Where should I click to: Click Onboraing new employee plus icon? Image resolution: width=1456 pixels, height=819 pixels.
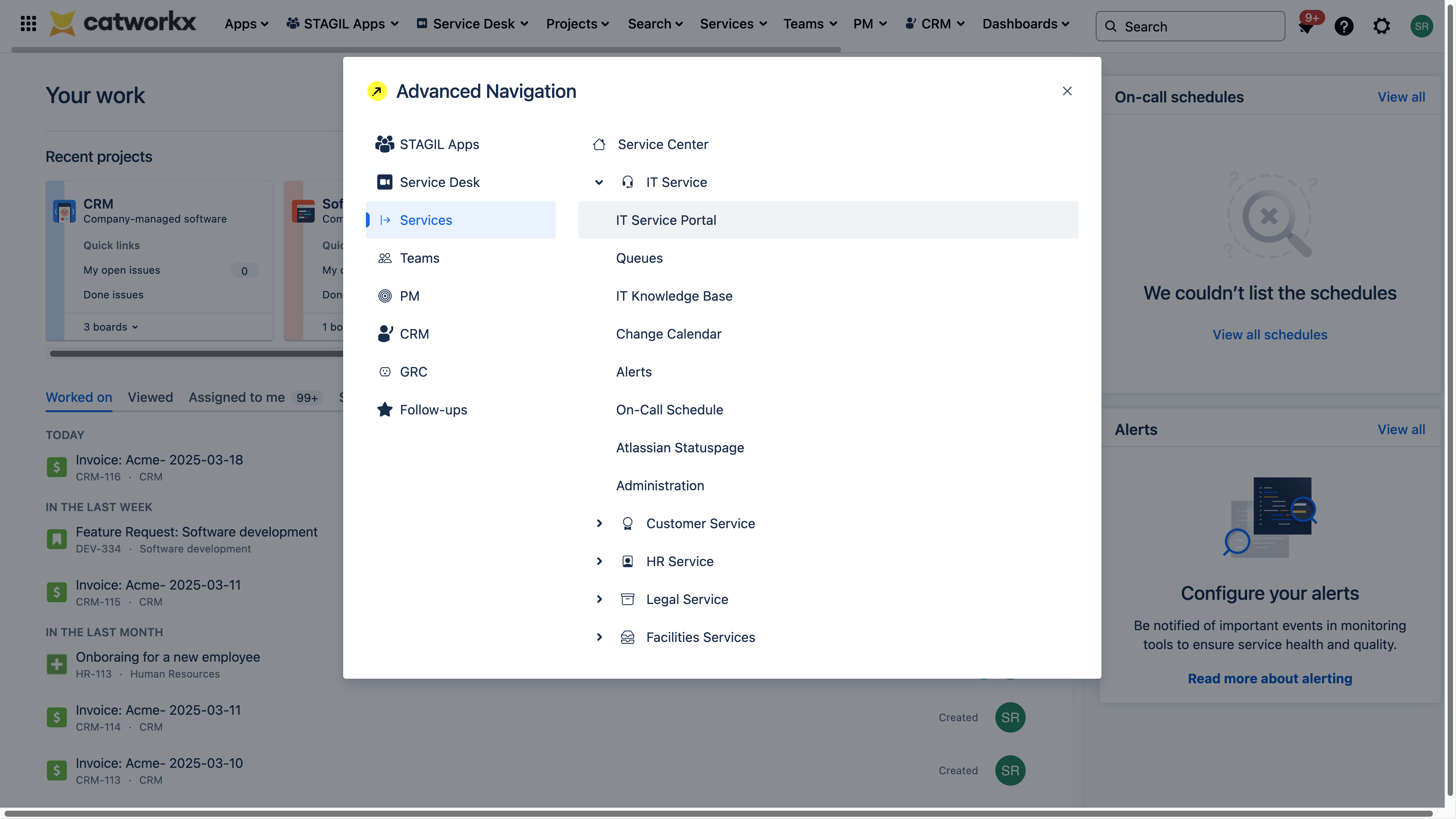coord(56,664)
